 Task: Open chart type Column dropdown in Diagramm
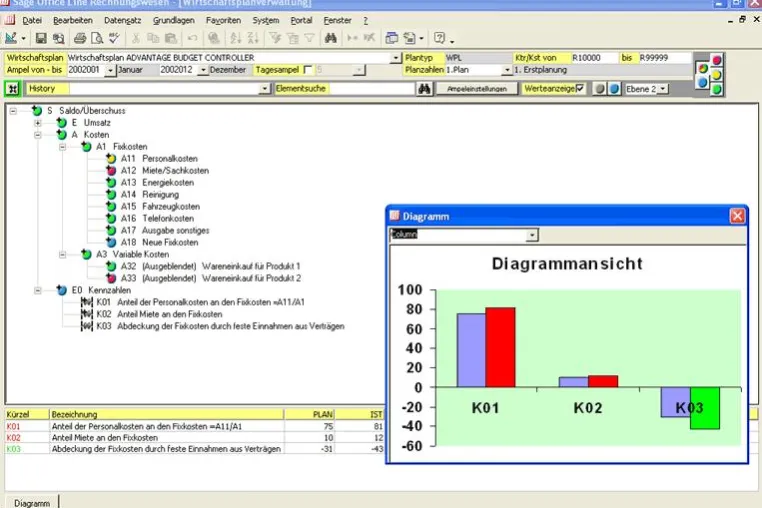pyautogui.click(x=532, y=235)
